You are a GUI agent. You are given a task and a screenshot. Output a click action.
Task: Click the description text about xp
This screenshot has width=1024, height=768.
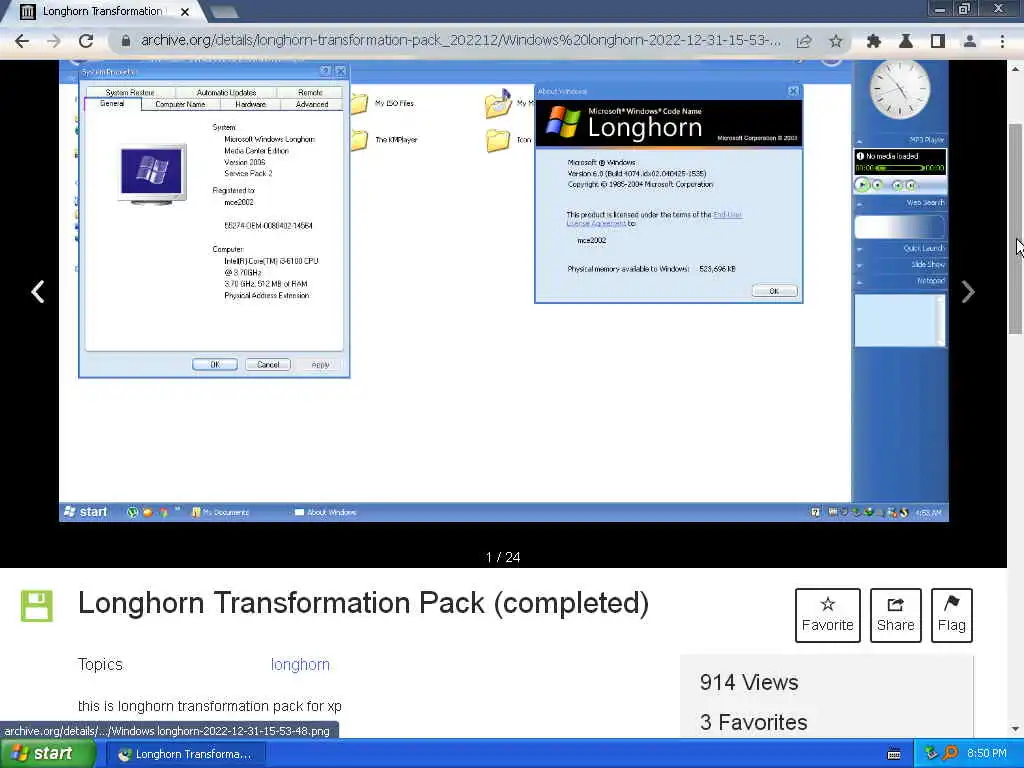pos(210,706)
